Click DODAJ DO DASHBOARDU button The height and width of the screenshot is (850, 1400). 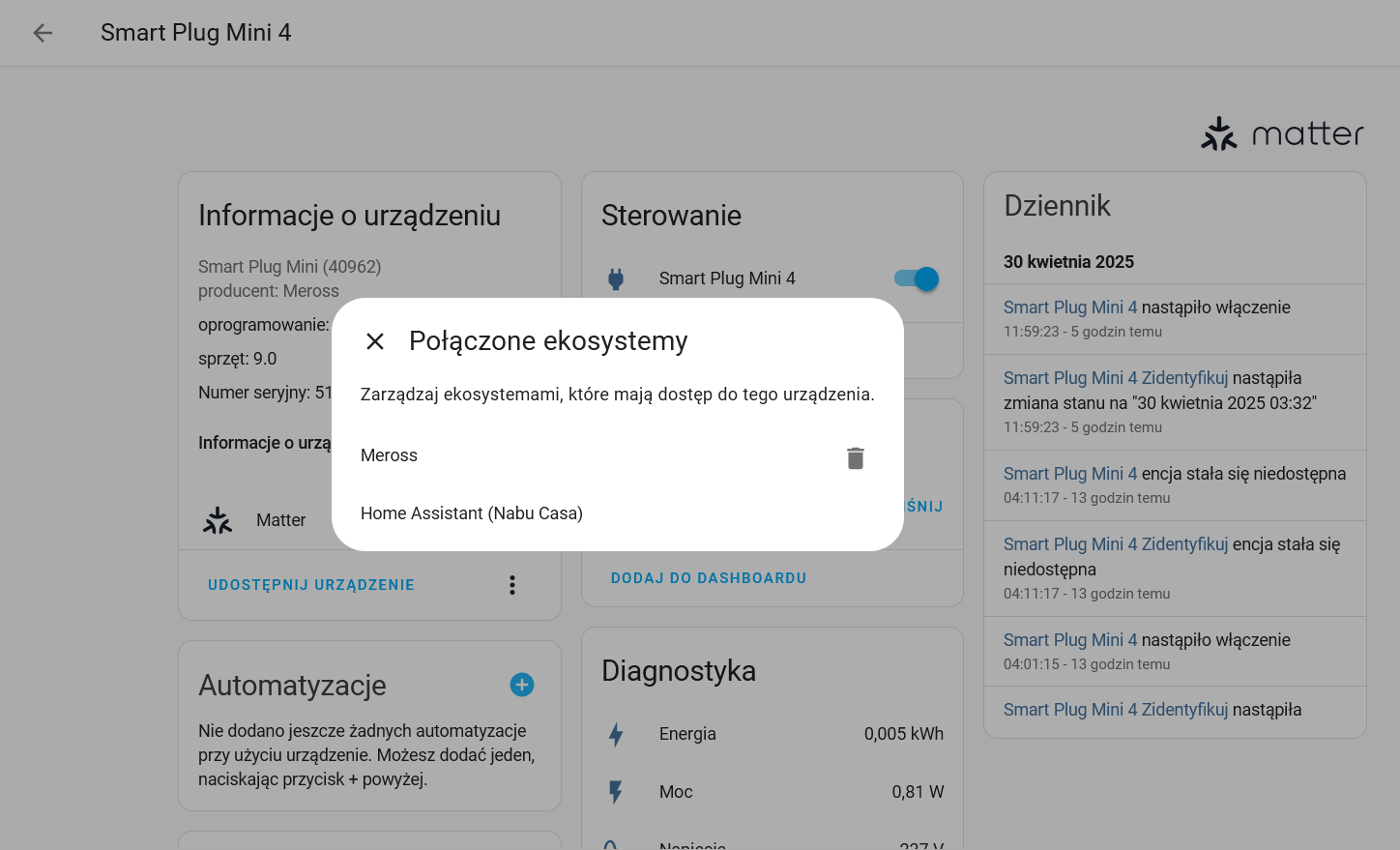pos(709,578)
